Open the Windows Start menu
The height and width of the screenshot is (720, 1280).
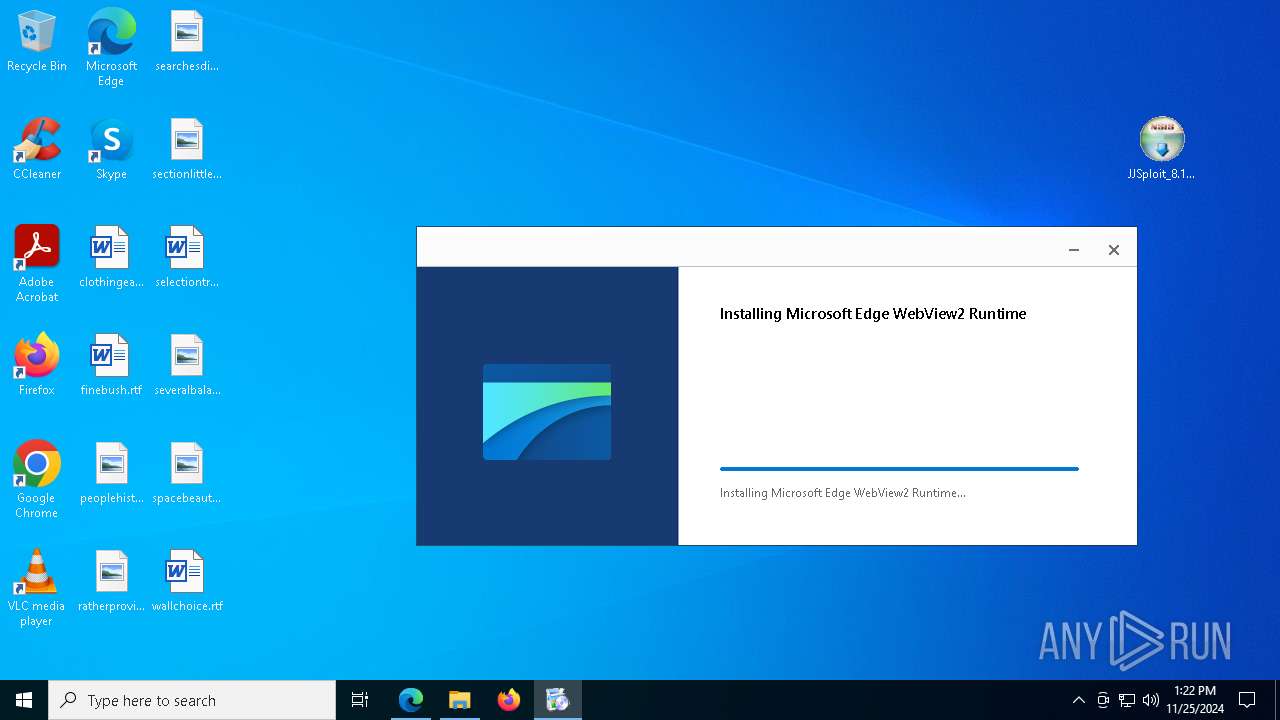(x=24, y=700)
